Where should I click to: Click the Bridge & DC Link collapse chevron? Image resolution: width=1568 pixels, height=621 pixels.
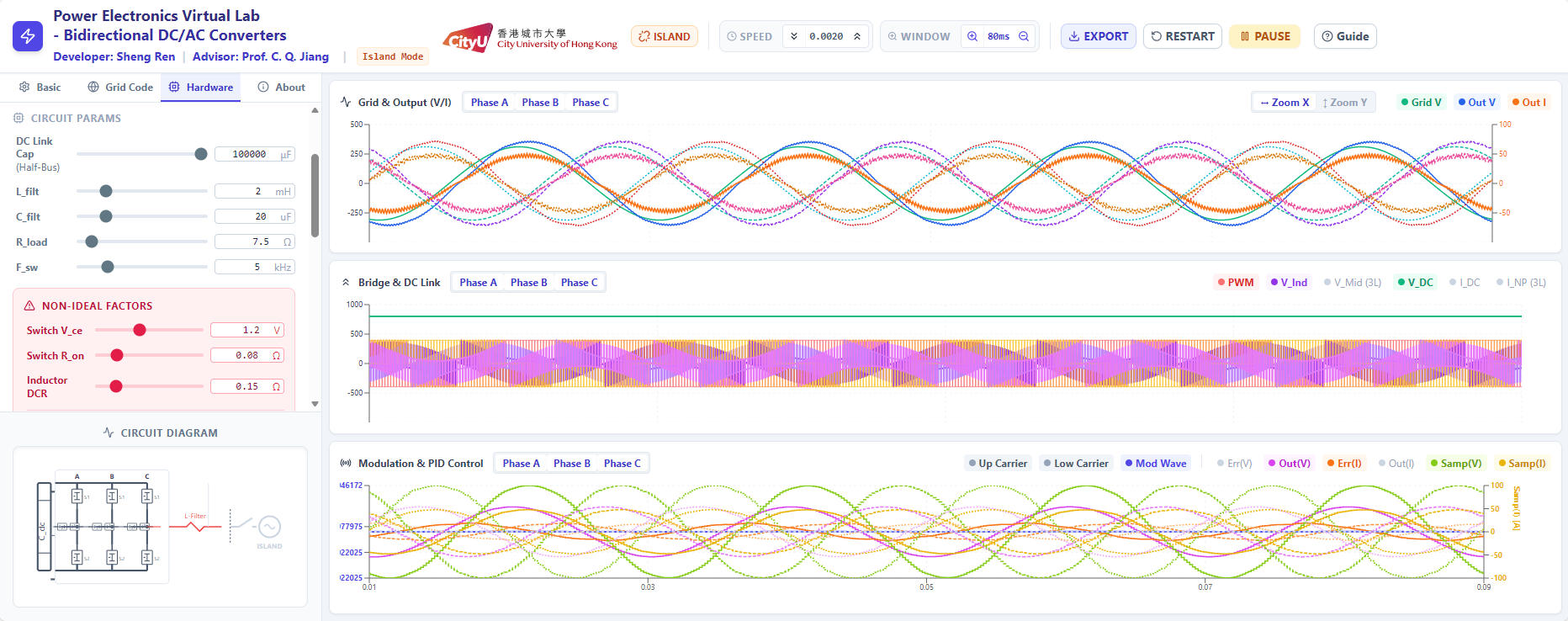pyautogui.click(x=346, y=283)
